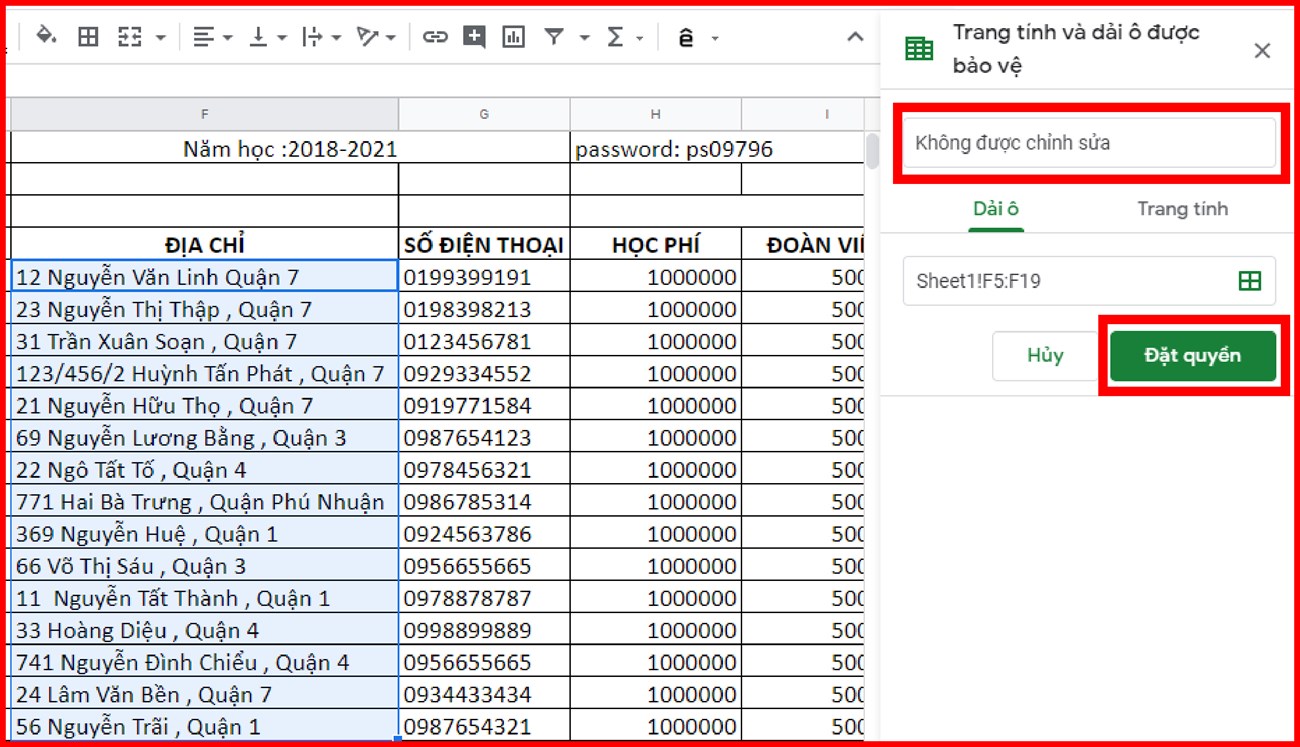Merge cells with the merge icon
Viewport: 1300px width, 747px height.
[x=129, y=37]
